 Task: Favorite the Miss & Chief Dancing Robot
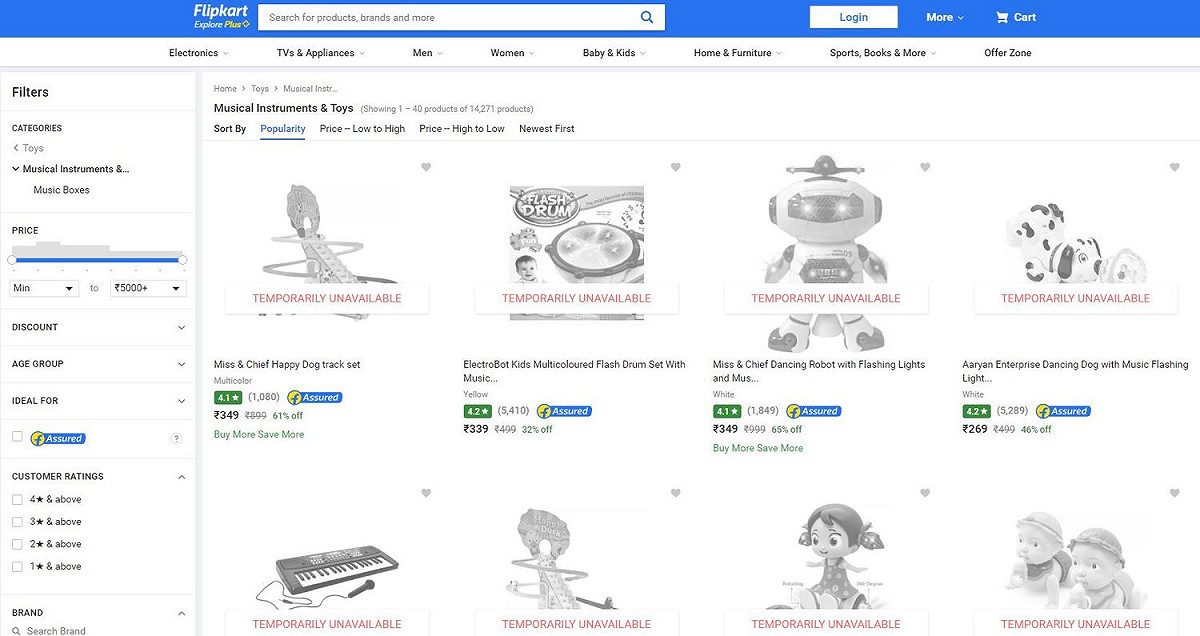click(925, 167)
